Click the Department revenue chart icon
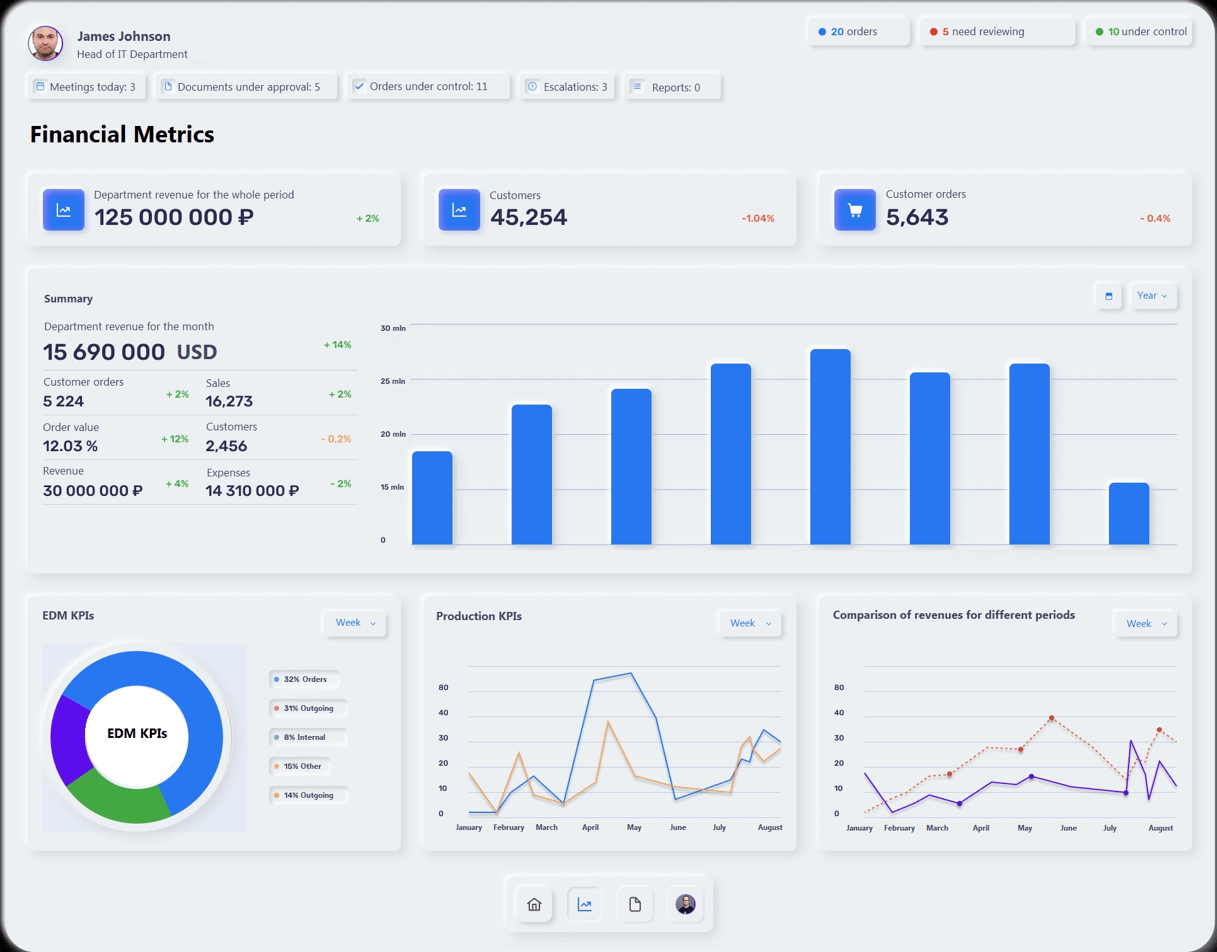 point(63,210)
